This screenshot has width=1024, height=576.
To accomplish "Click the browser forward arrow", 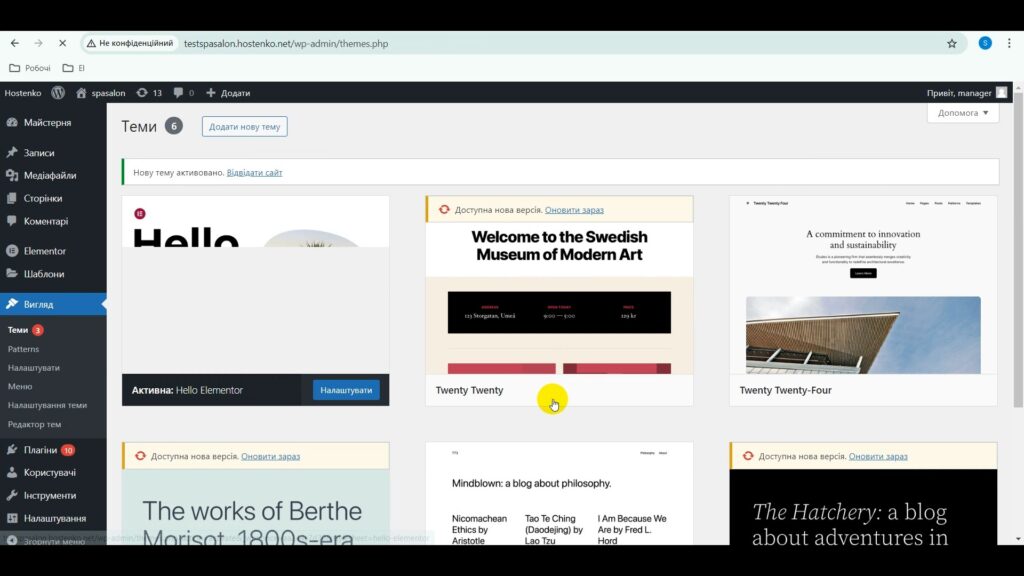I will point(39,43).
